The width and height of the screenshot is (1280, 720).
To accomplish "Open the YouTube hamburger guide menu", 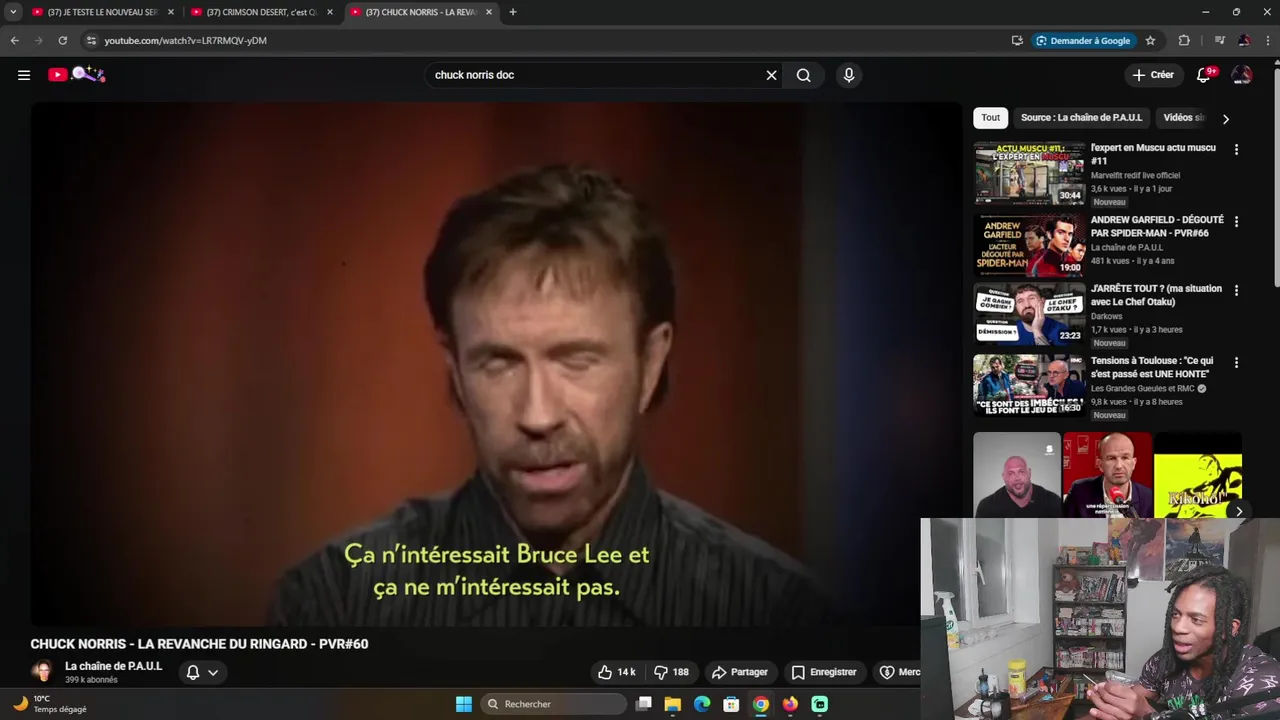I will (x=24, y=75).
